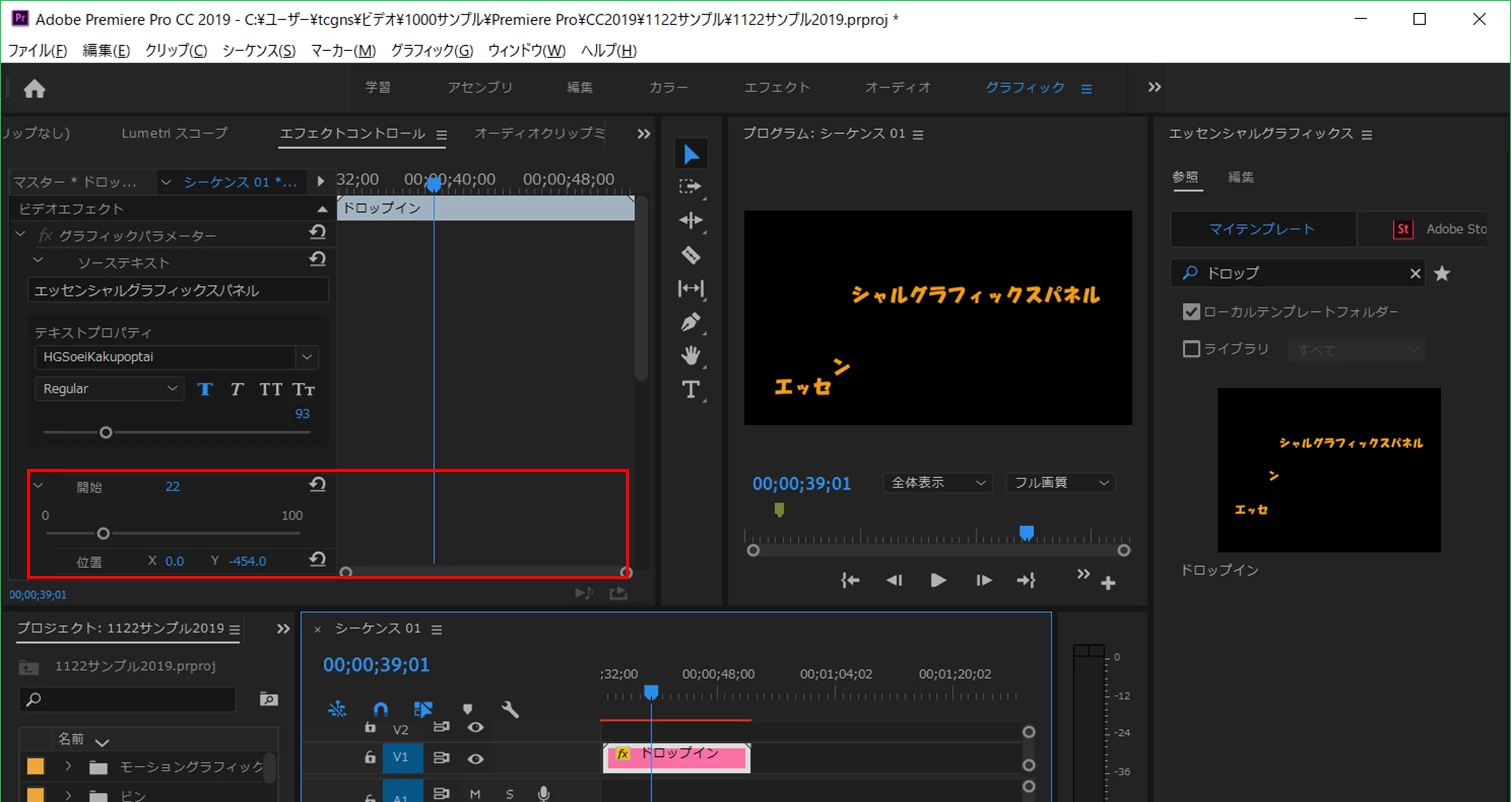Reset ソーステキスト parameter

[317, 260]
